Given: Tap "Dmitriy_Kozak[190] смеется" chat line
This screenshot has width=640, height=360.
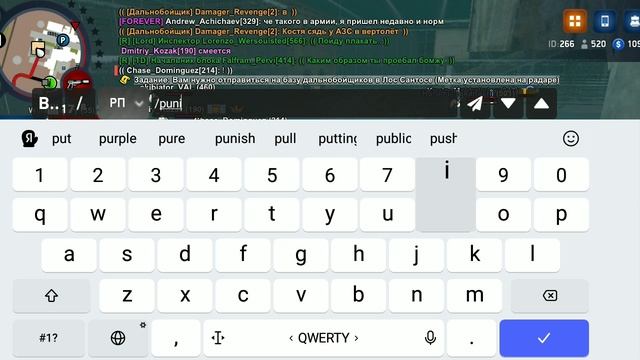Looking at the screenshot, I should tap(176, 51).
